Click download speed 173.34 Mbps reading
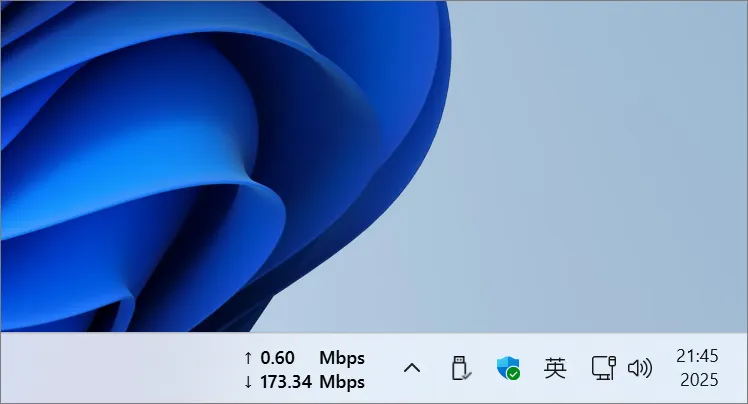This screenshot has height=404, width=748. 304,382
